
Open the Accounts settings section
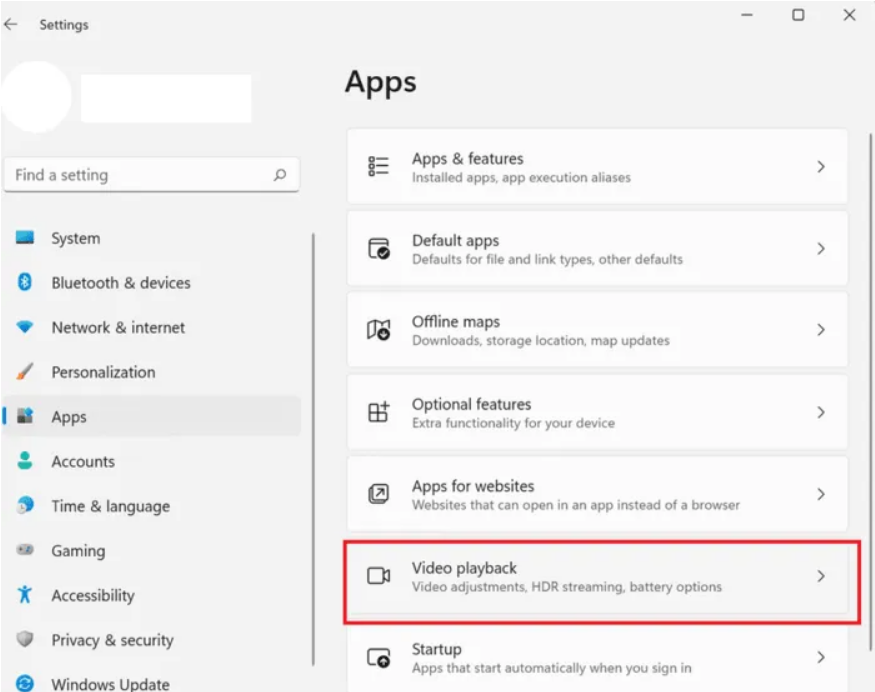click(83, 461)
